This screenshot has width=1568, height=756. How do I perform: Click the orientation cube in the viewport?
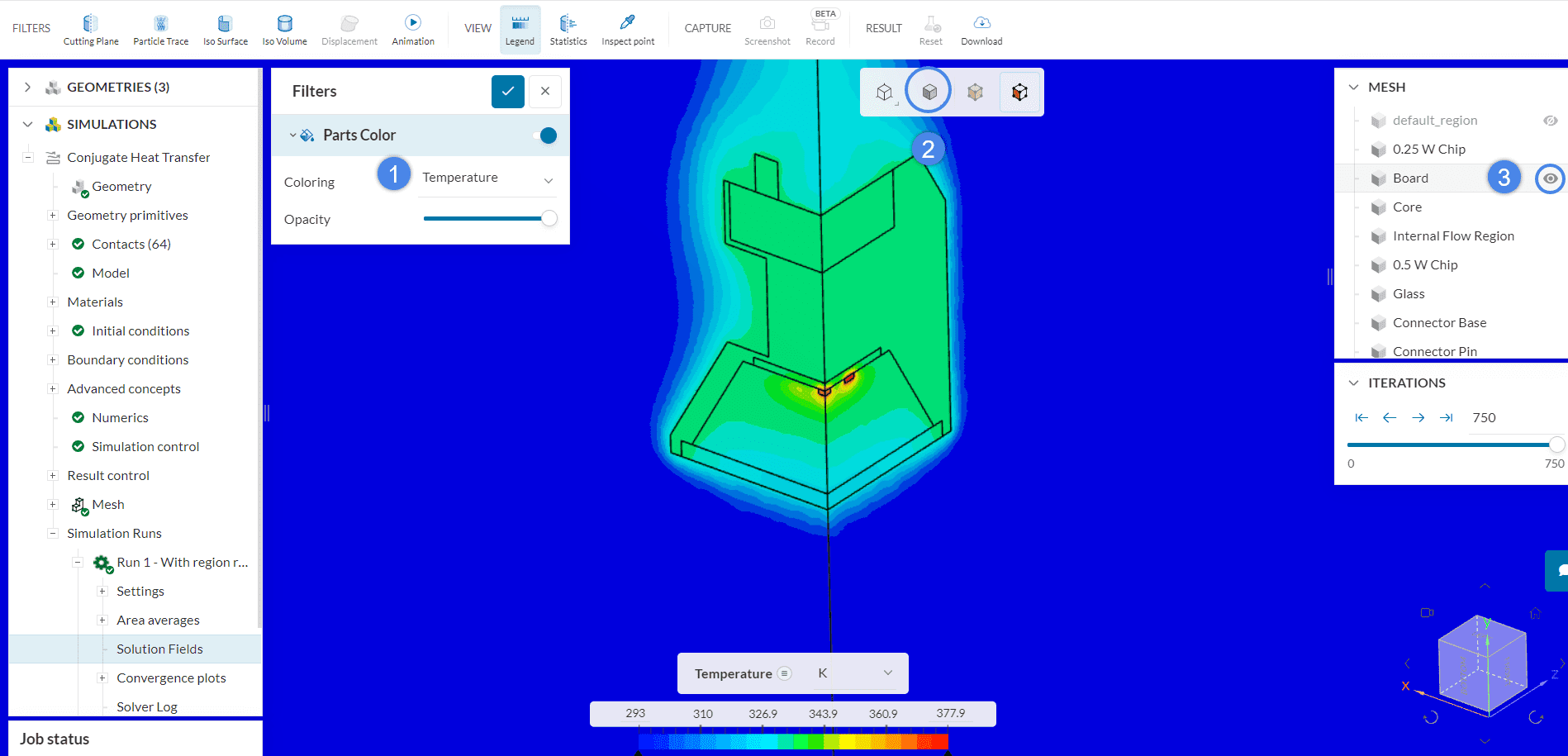(x=1481, y=663)
